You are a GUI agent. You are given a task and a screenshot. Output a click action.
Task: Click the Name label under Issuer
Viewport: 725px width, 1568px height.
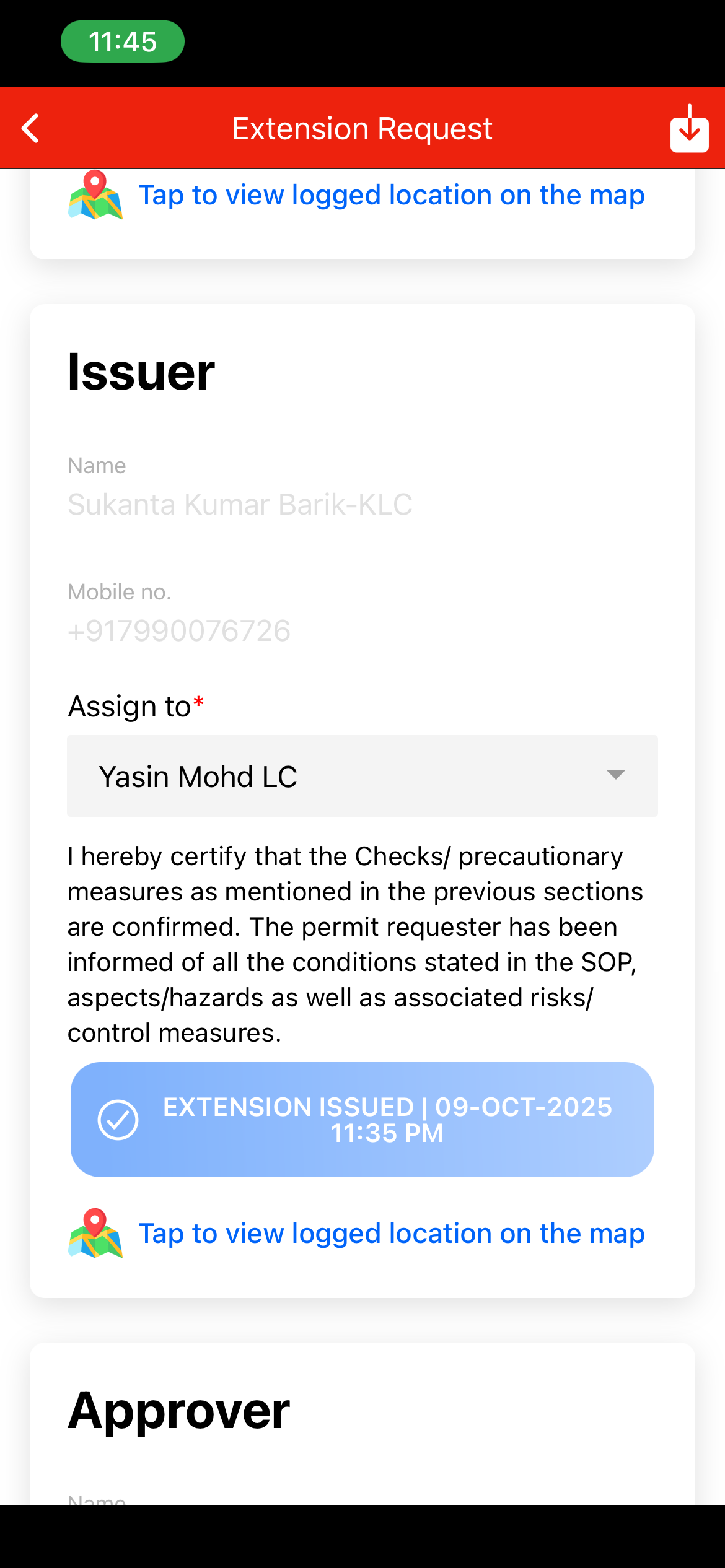97,466
